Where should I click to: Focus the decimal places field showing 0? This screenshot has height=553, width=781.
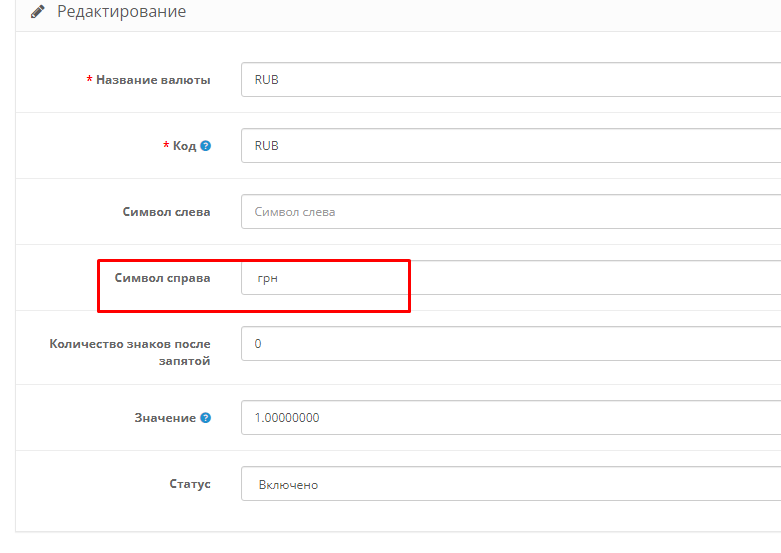[x=510, y=344]
